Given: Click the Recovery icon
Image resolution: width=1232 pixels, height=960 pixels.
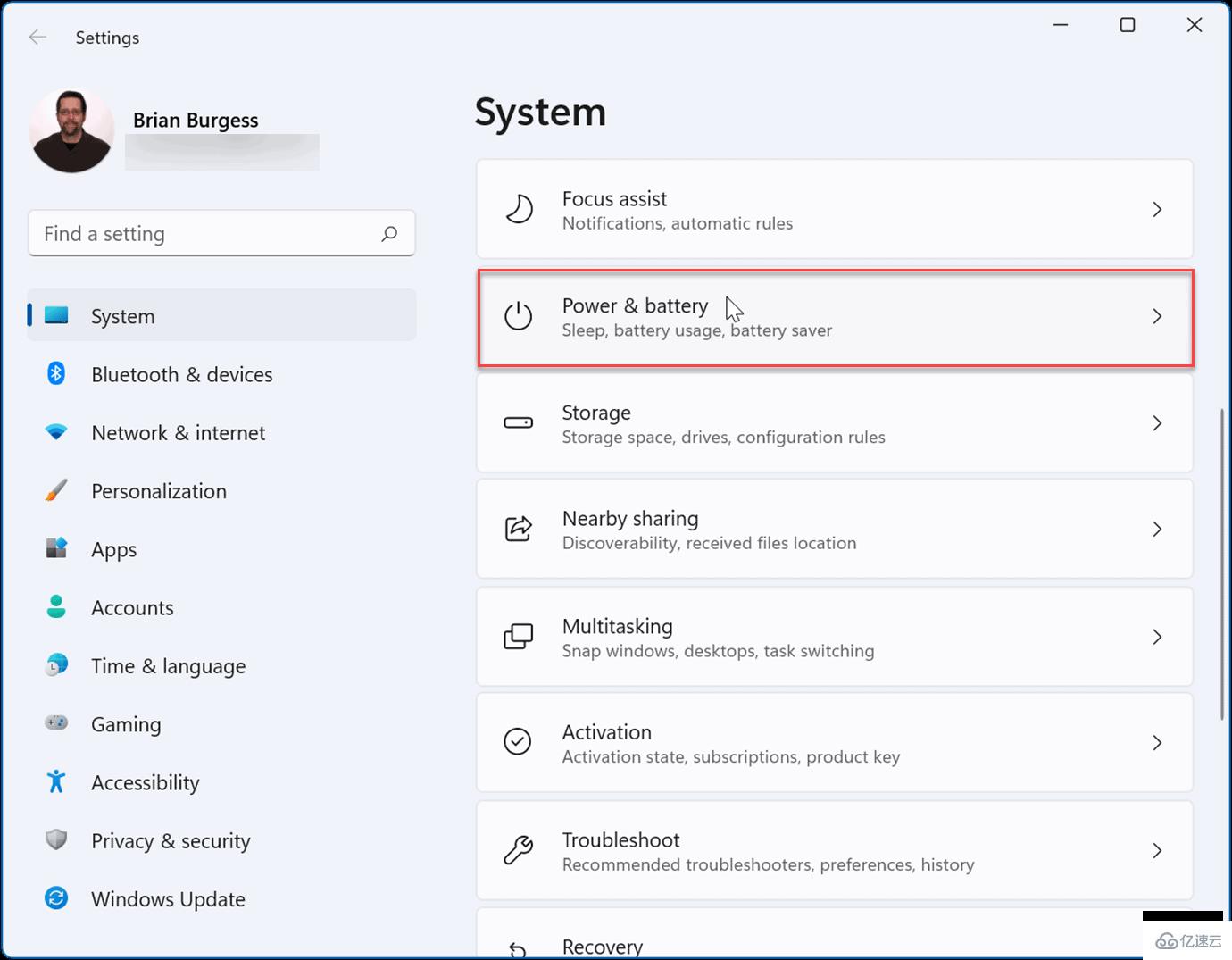Looking at the screenshot, I should (x=517, y=949).
